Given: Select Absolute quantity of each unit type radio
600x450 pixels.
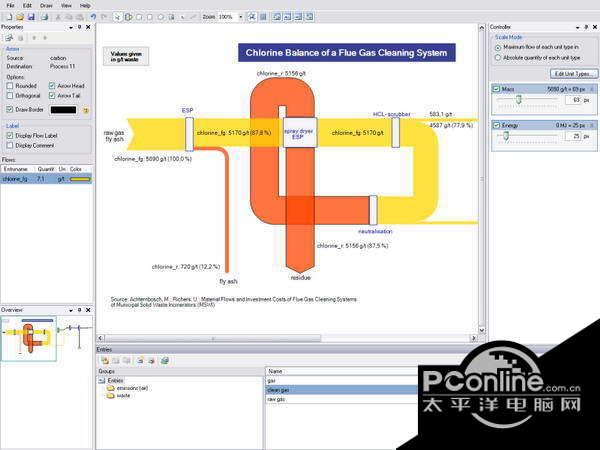Looking at the screenshot, I should pos(498,58).
